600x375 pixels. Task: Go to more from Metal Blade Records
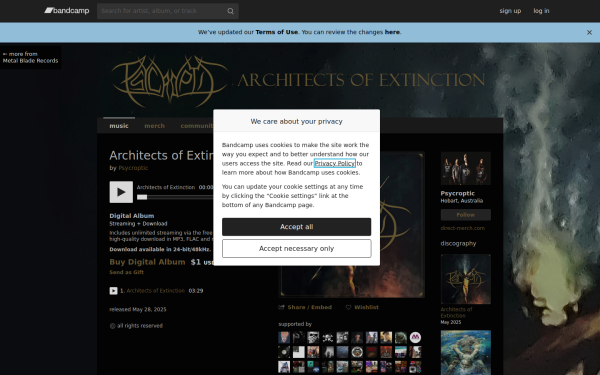point(31,57)
